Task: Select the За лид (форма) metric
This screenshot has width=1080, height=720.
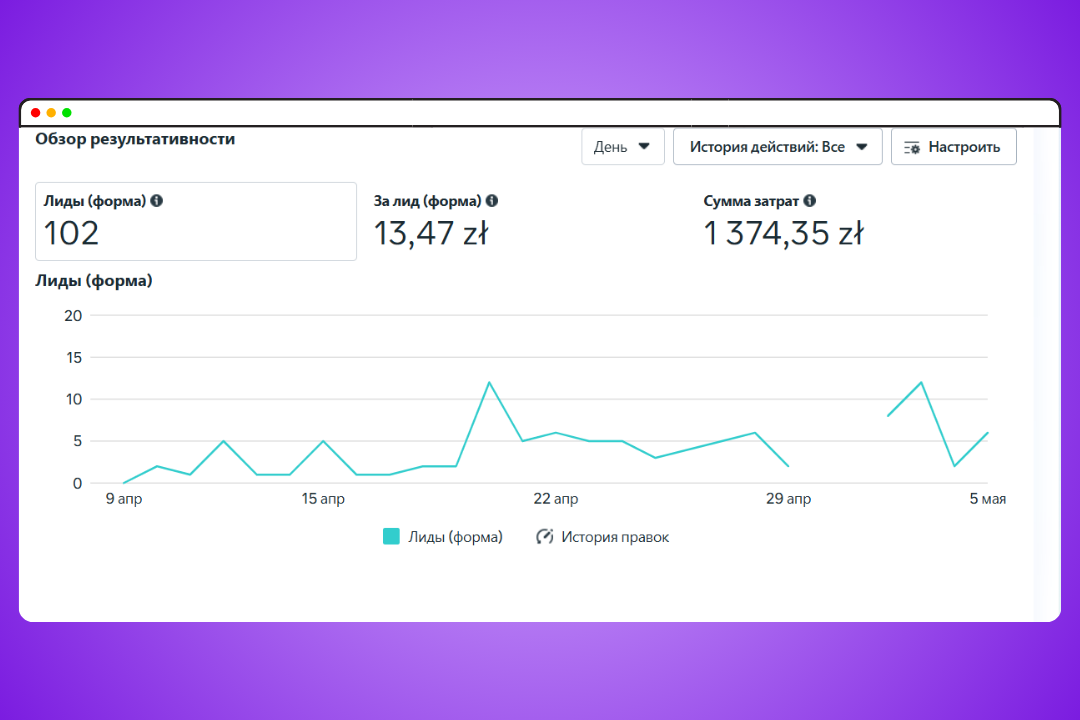Action: (435, 222)
